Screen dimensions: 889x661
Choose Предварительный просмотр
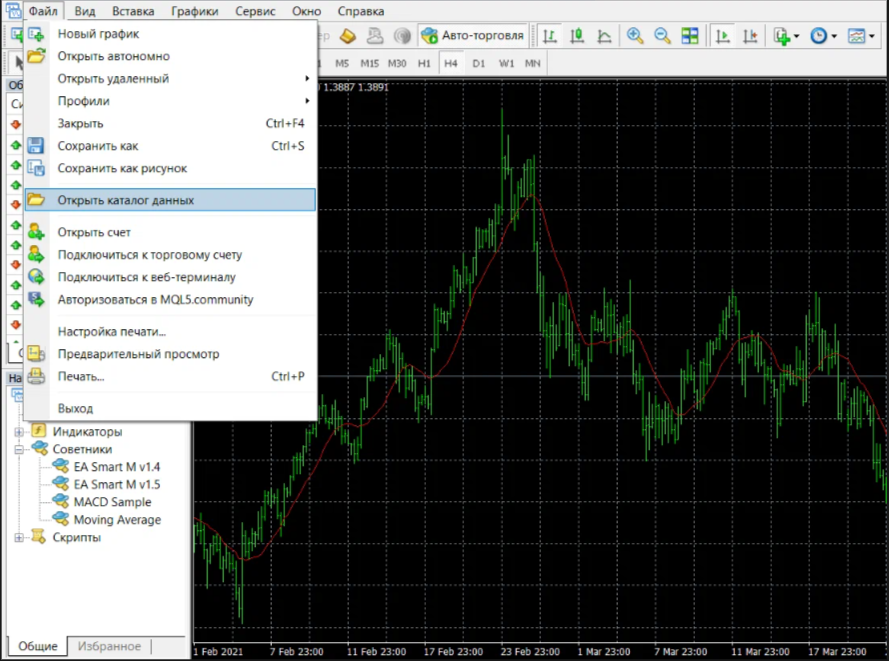tap(170, 354)
